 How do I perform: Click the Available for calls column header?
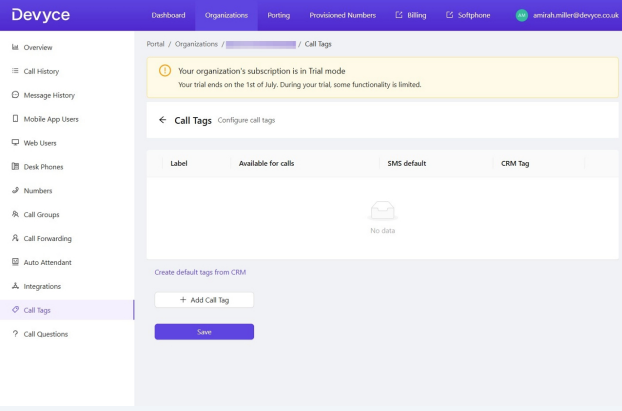point(266,163)
